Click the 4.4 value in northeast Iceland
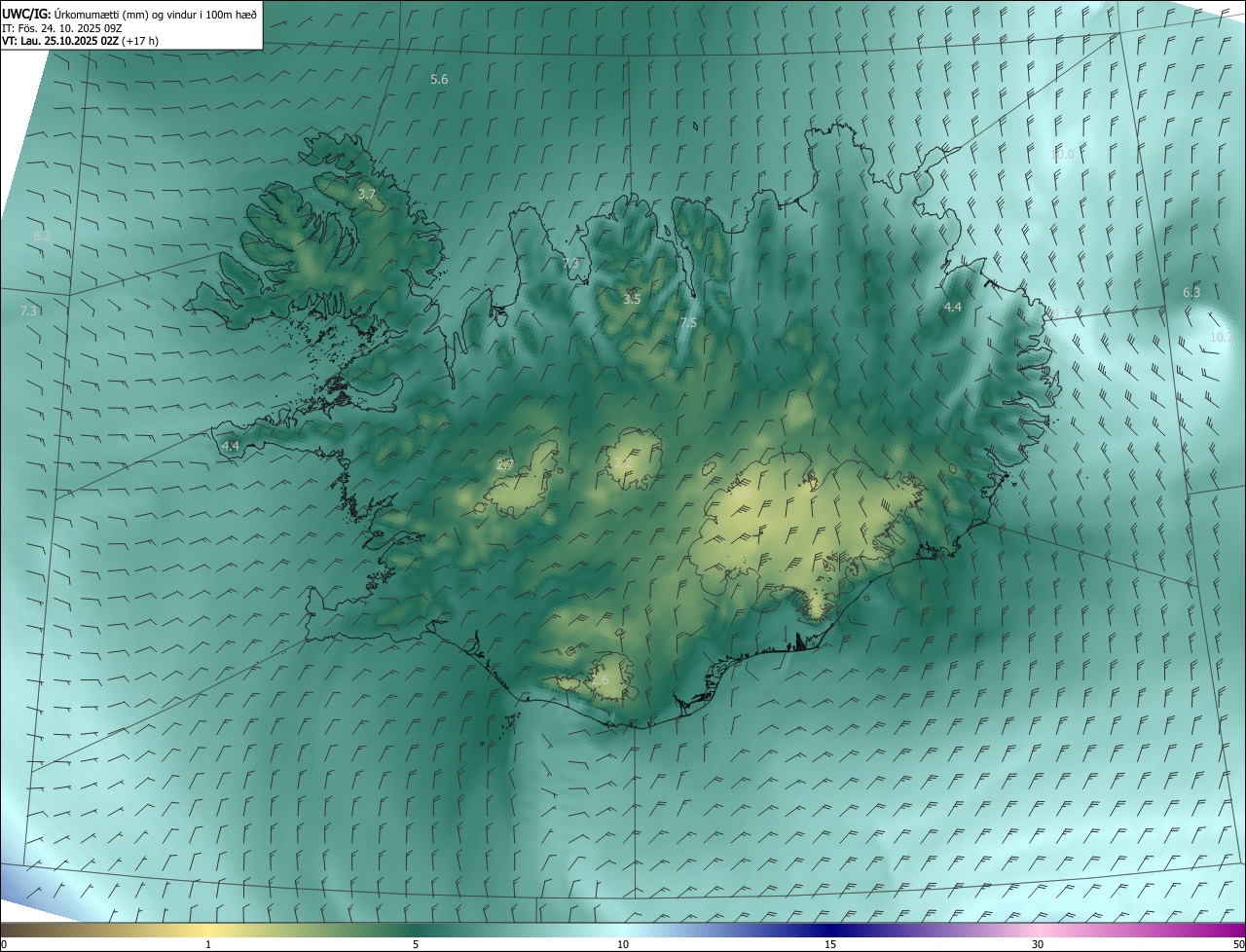 point(953,307)
